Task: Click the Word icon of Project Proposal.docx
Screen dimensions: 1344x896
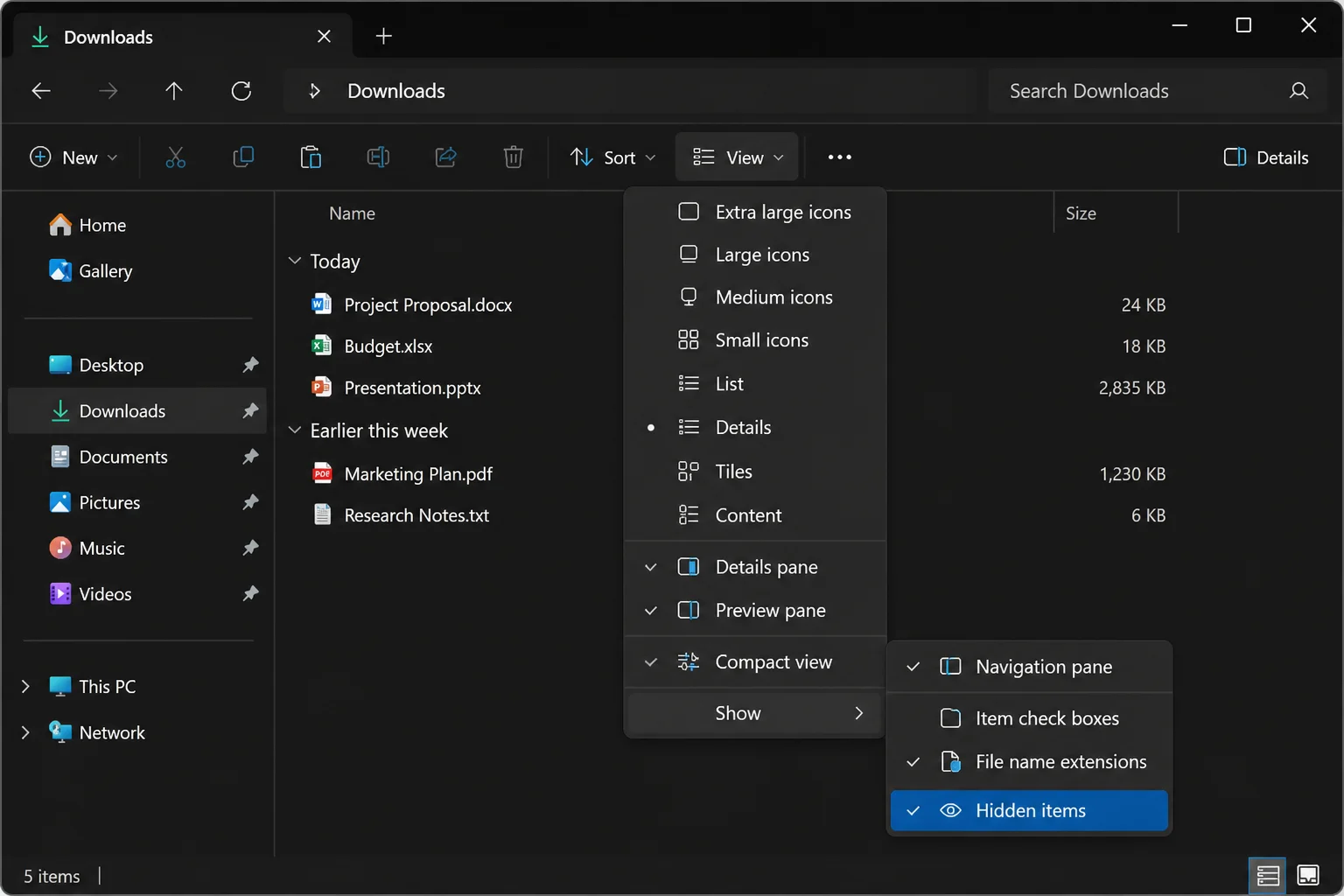Action: coord(322,304)
